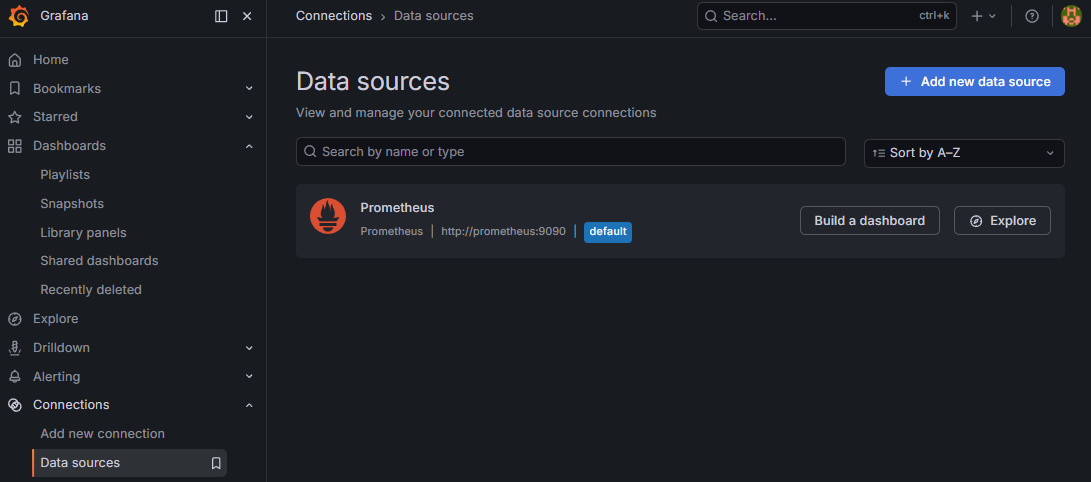This screenshot has height=482, width=1091.
Task: Click the Grafana logo icon
Action: coord(19,16)
